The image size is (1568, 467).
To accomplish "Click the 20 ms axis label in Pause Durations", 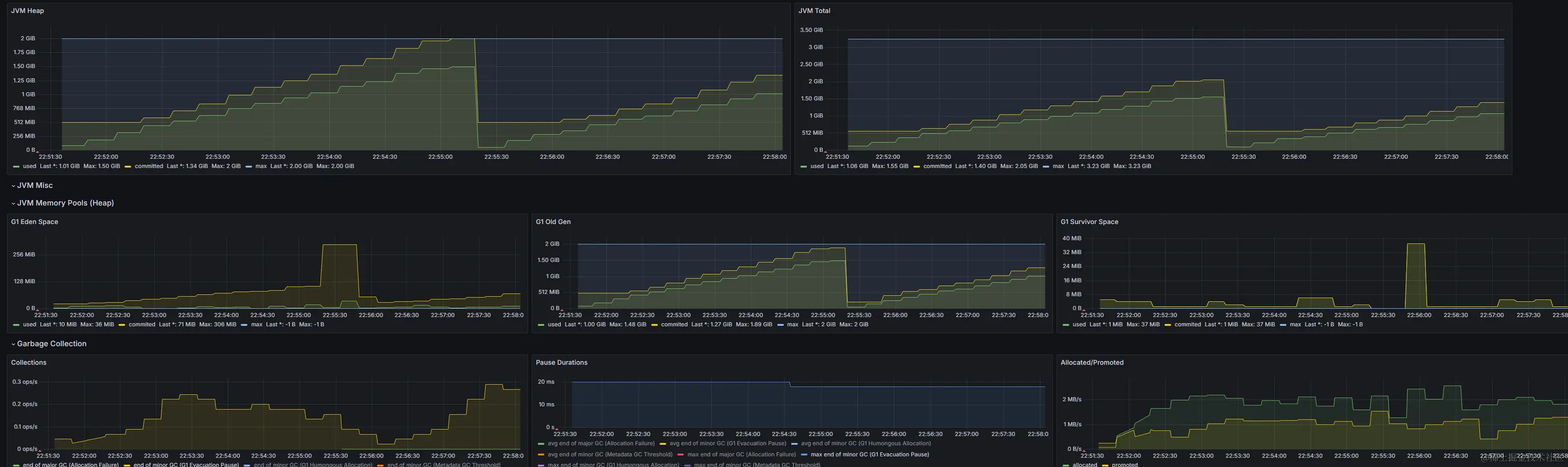I will (546, 382).
